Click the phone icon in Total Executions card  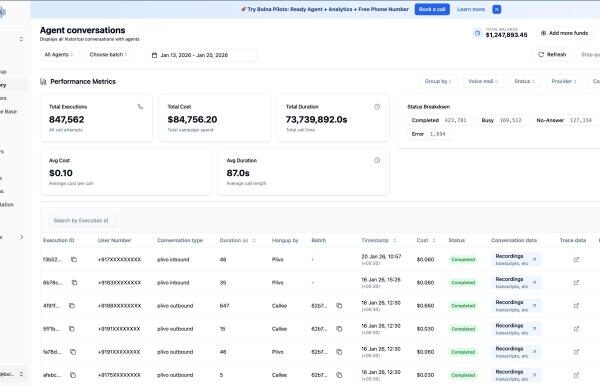pos(140,107)
